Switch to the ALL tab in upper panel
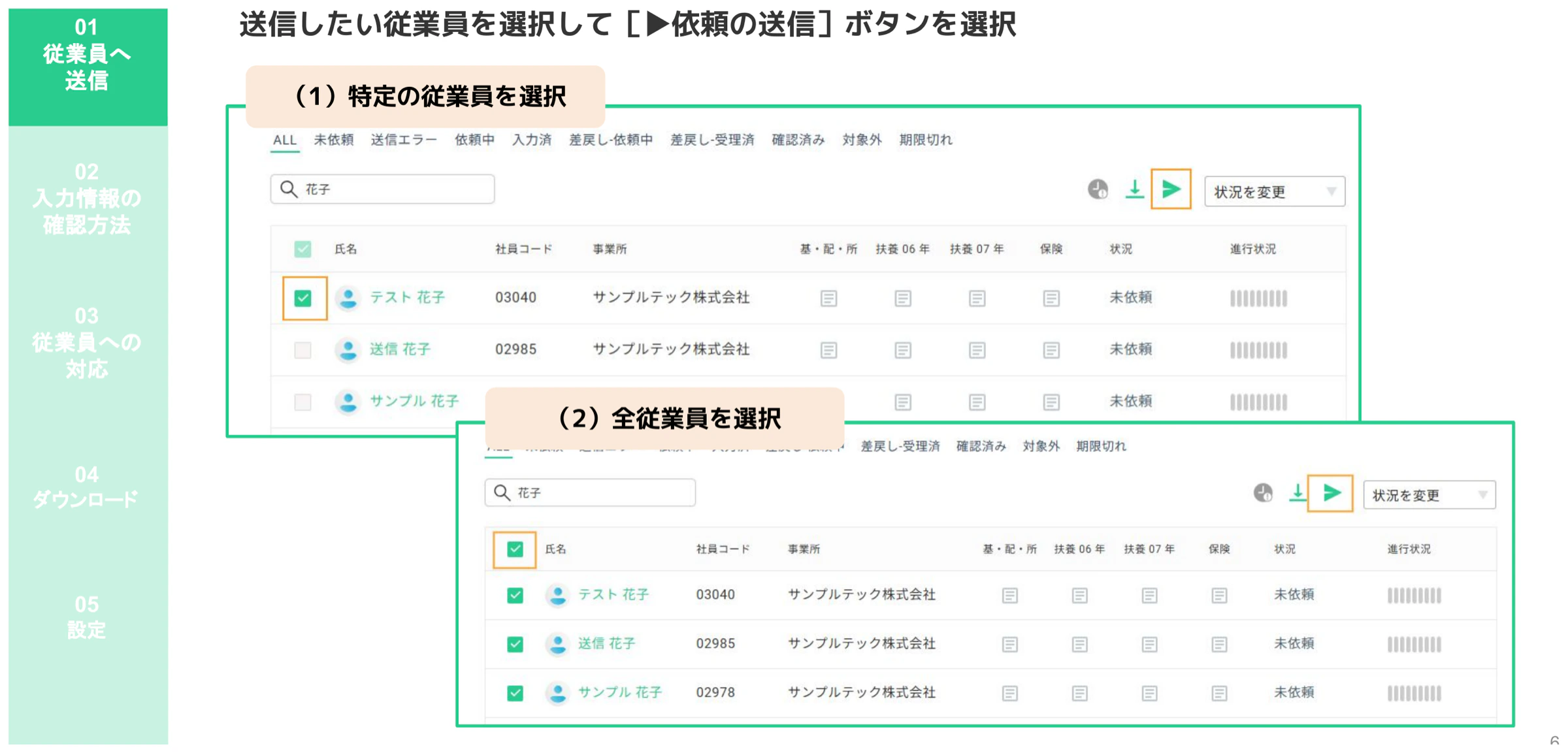This screenshot has height=753, width=1568. [x=284, y=140]
